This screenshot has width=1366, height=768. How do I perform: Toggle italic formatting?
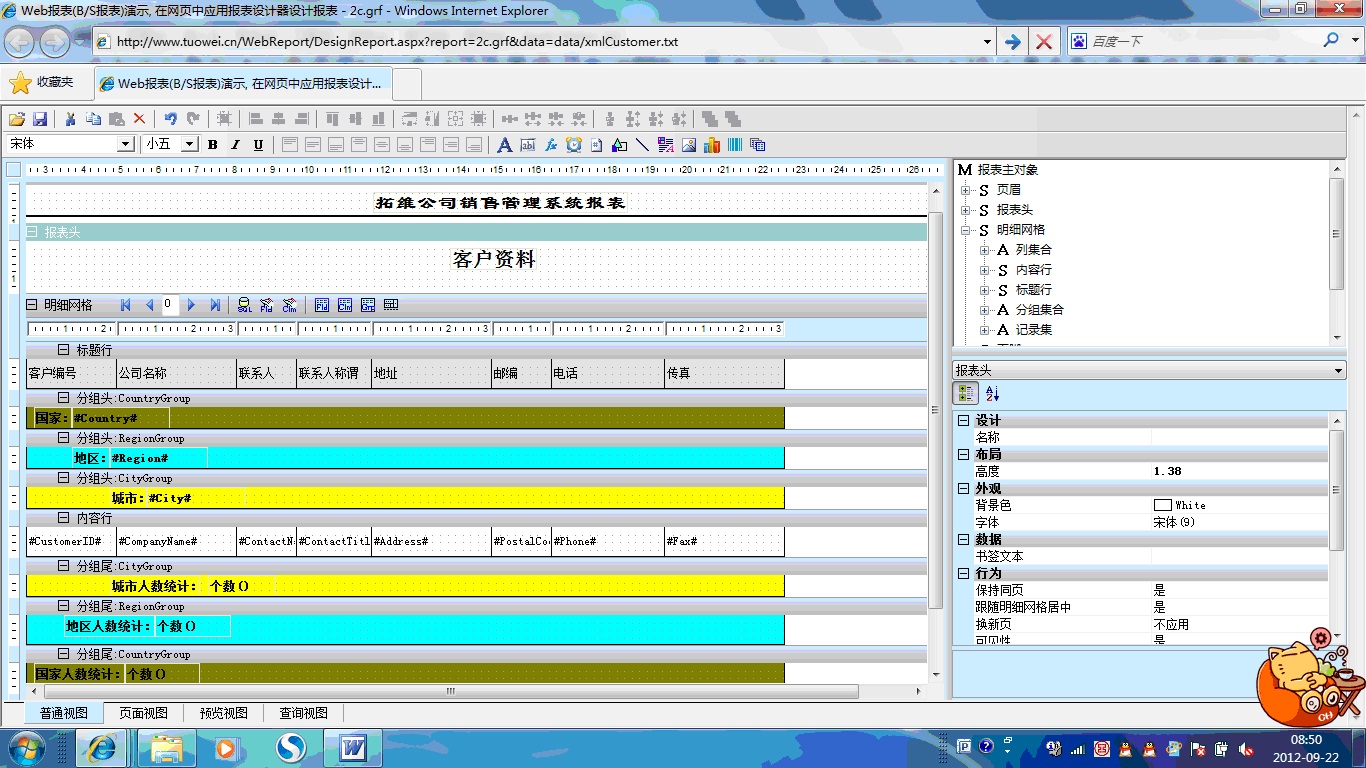click(x=235, y=145)
